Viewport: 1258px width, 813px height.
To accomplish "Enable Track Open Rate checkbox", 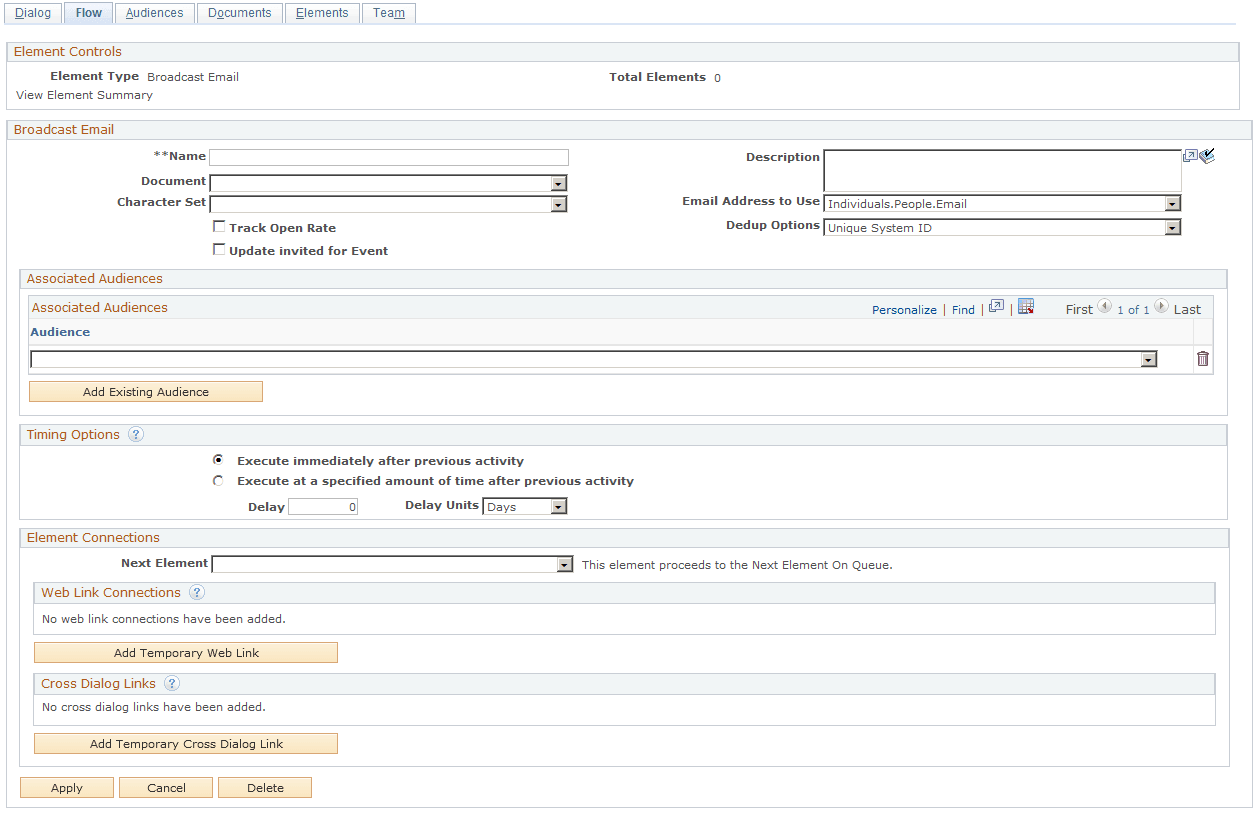I will pyautogui.click(x=220, y=227).
